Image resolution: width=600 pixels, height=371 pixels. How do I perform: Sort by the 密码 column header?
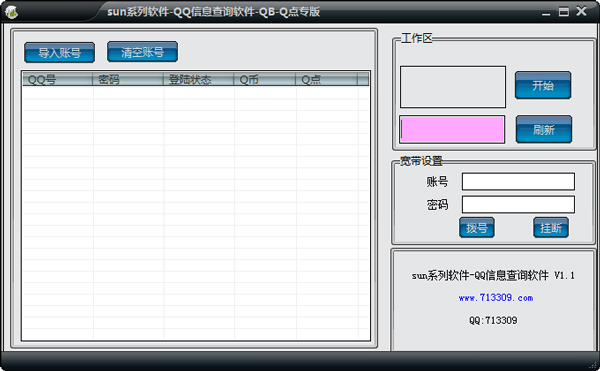(128, 80)
